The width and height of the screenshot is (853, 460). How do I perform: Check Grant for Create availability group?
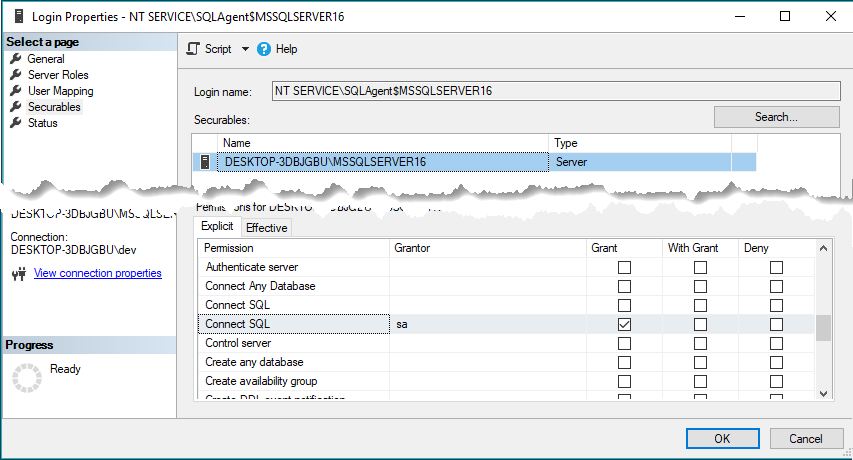(x=625, y=382)
